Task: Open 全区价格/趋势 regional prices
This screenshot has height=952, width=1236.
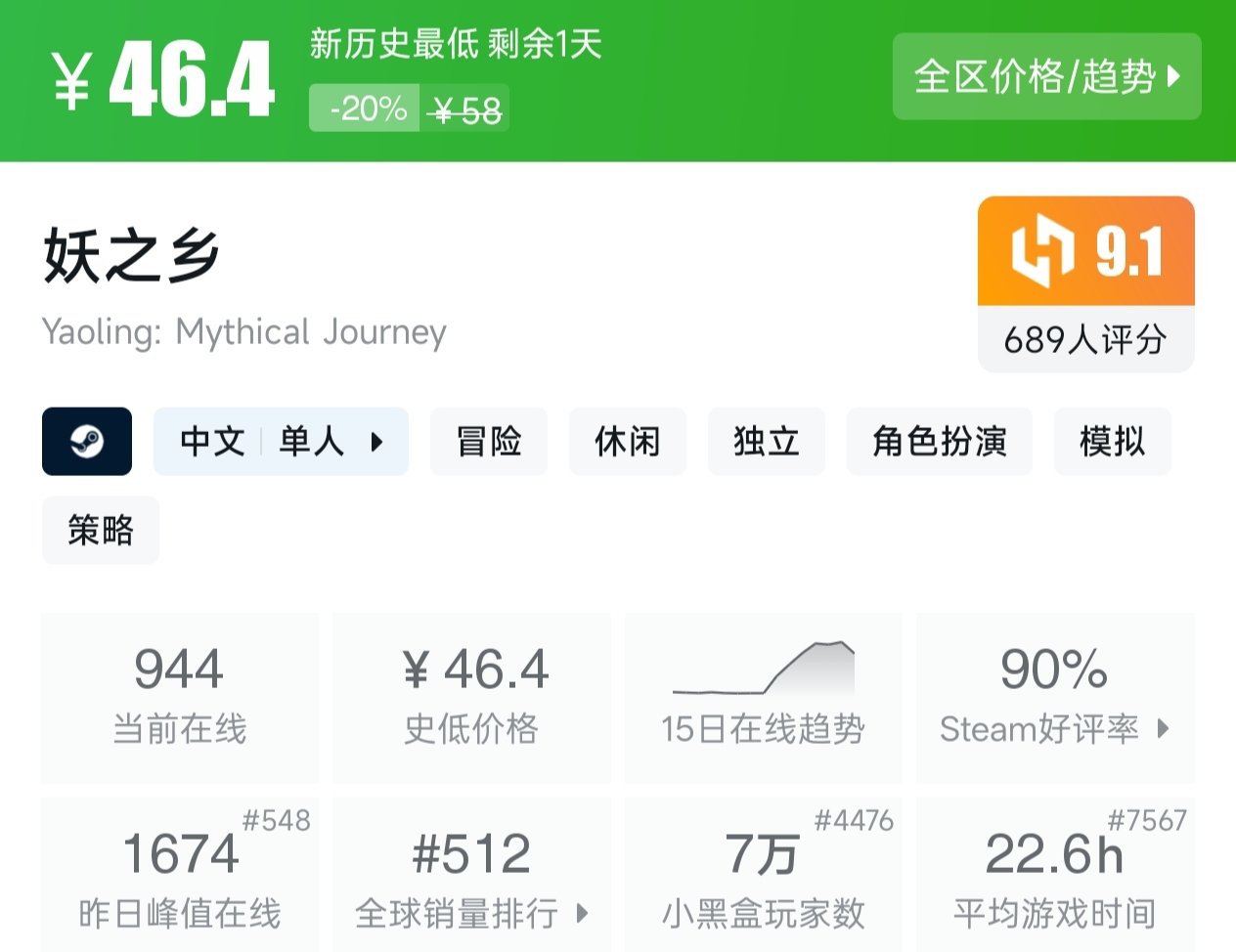Action: click(1046, 76)
